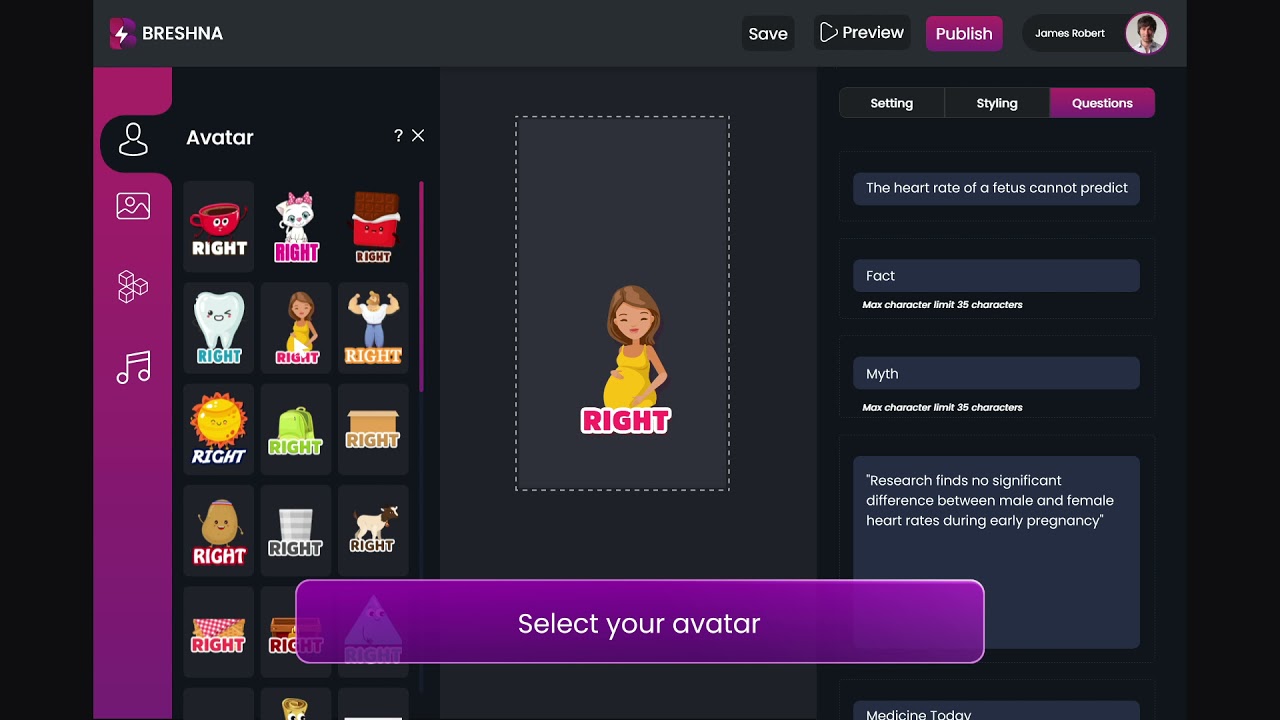Click the help question mark in Avatar panel

(x=398, y=136)
